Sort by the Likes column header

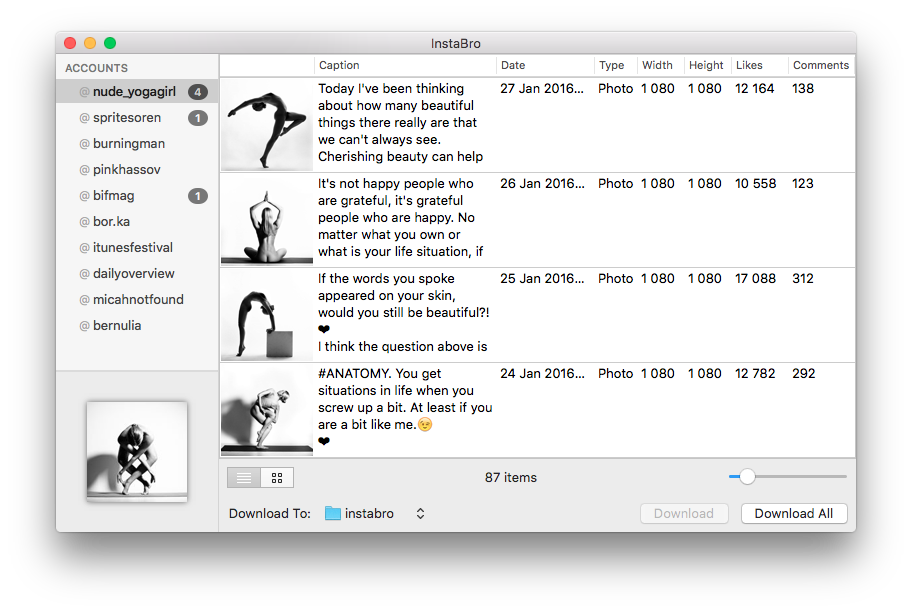click(760, 65)
